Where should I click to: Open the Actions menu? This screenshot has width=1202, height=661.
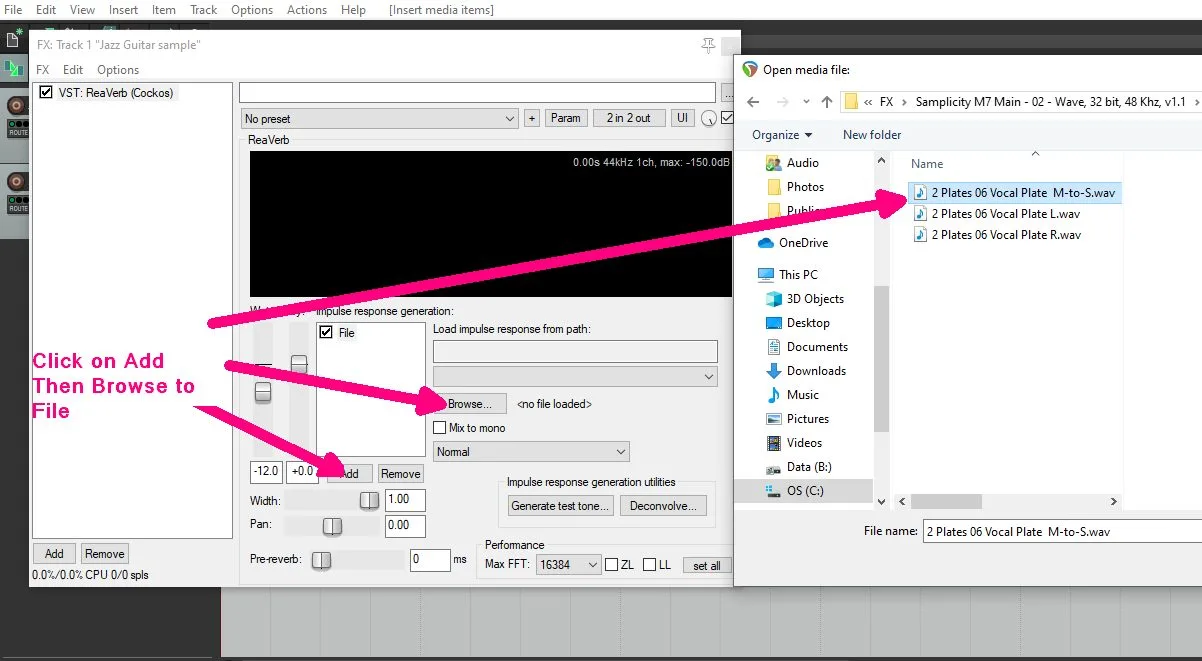[307, 10]
